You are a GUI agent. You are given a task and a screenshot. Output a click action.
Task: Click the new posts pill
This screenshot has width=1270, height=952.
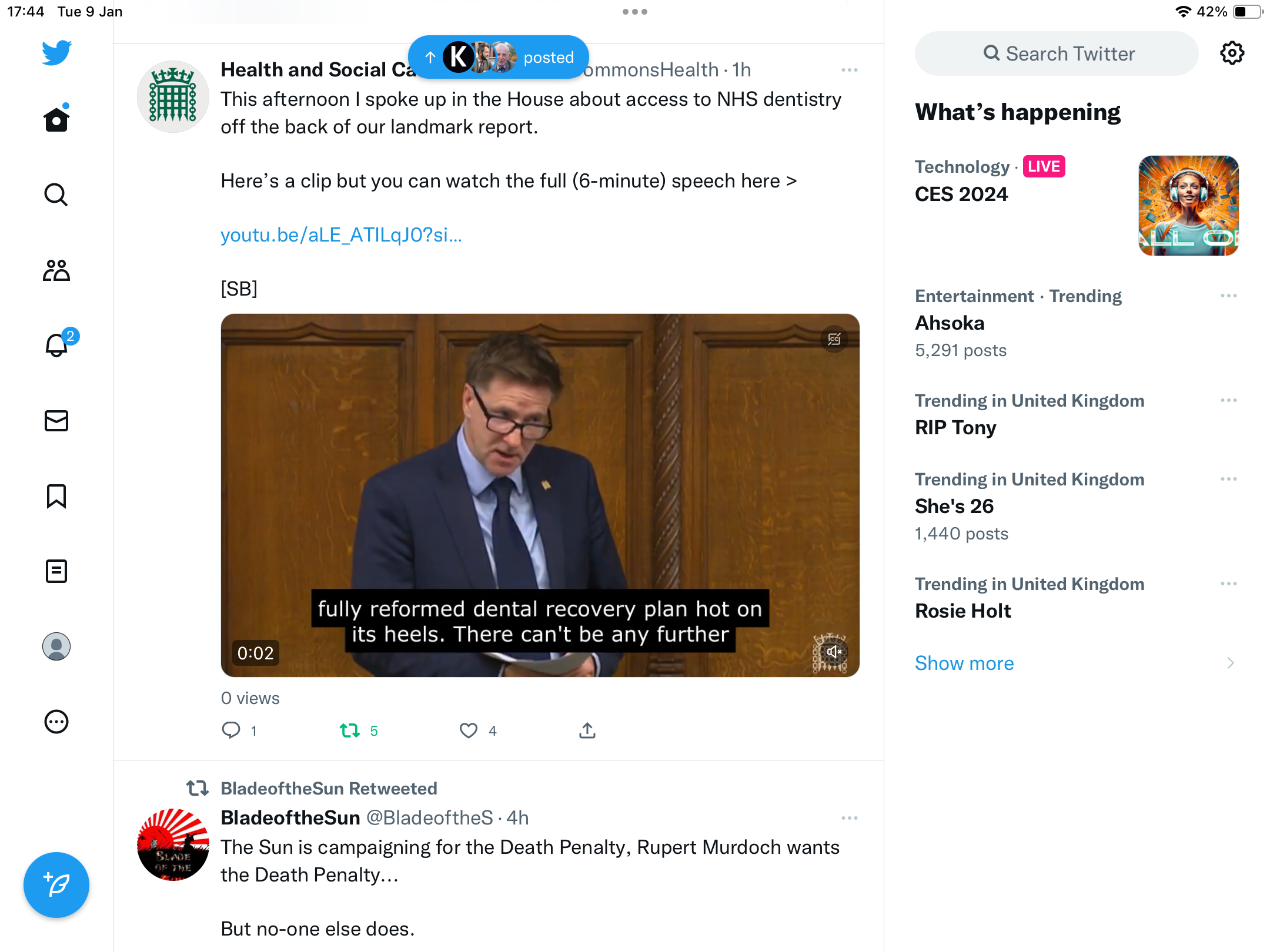tap(499, 57)
